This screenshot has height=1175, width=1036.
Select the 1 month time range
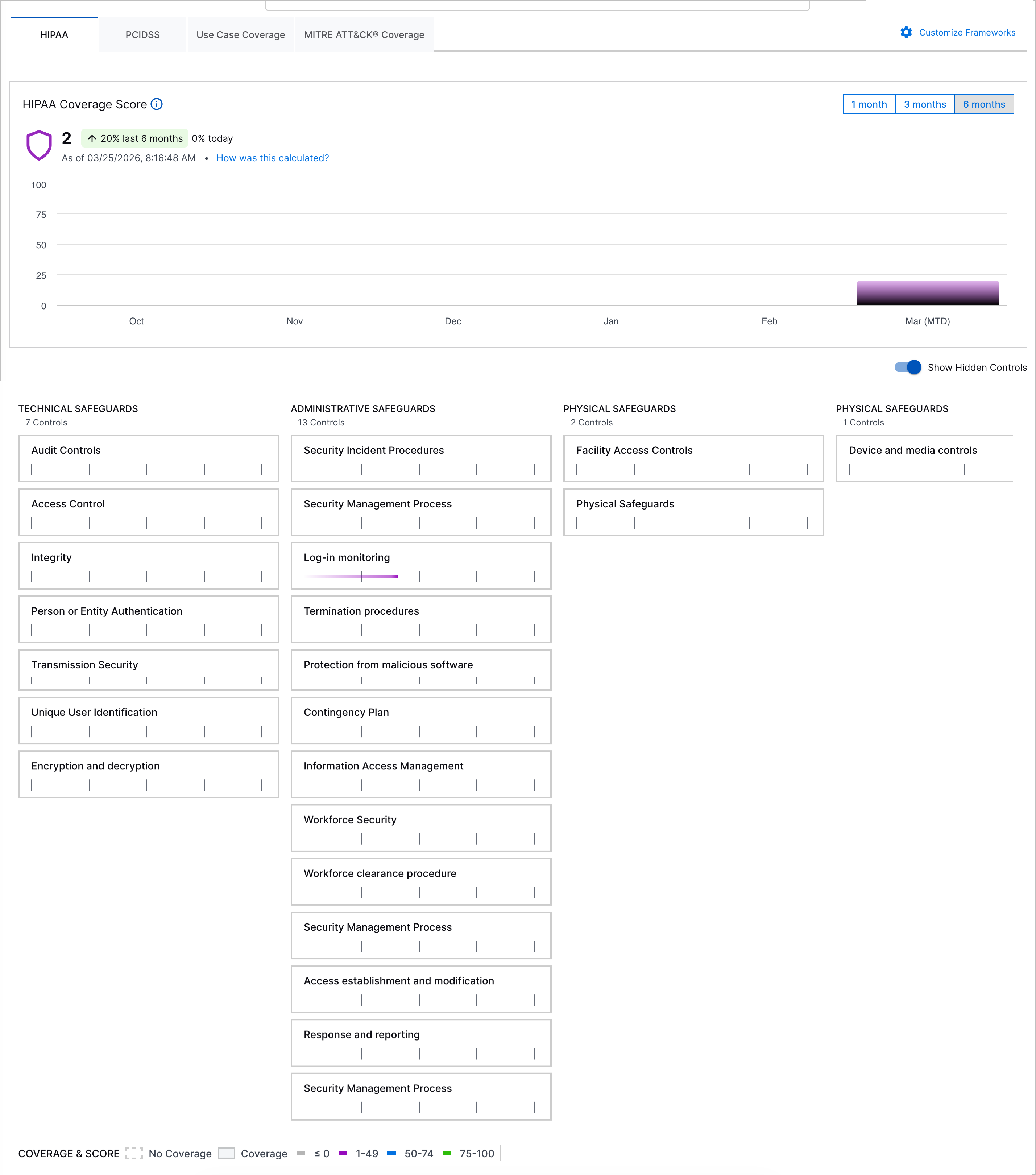point(869,104)
